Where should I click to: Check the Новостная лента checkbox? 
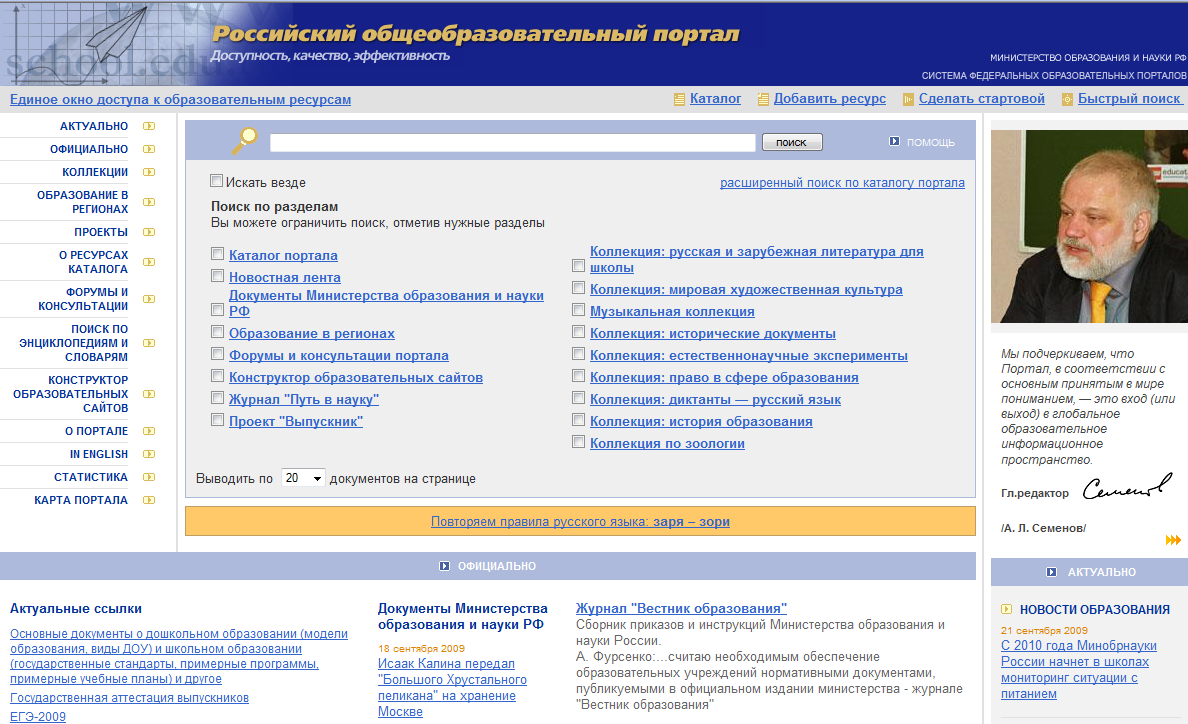click(217, 276)
